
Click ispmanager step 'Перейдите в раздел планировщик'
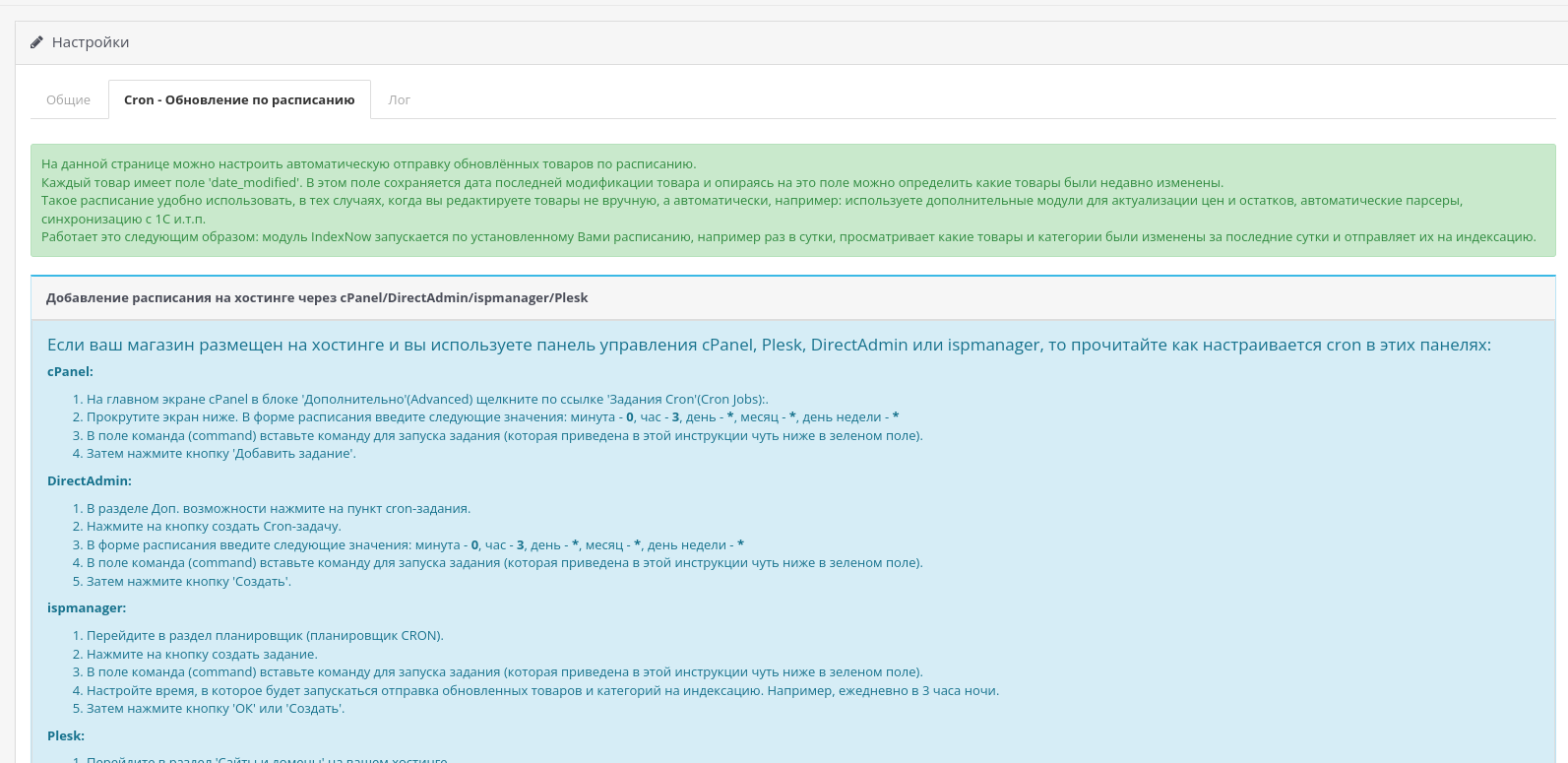pyautogui.click(x=265, y=635)
